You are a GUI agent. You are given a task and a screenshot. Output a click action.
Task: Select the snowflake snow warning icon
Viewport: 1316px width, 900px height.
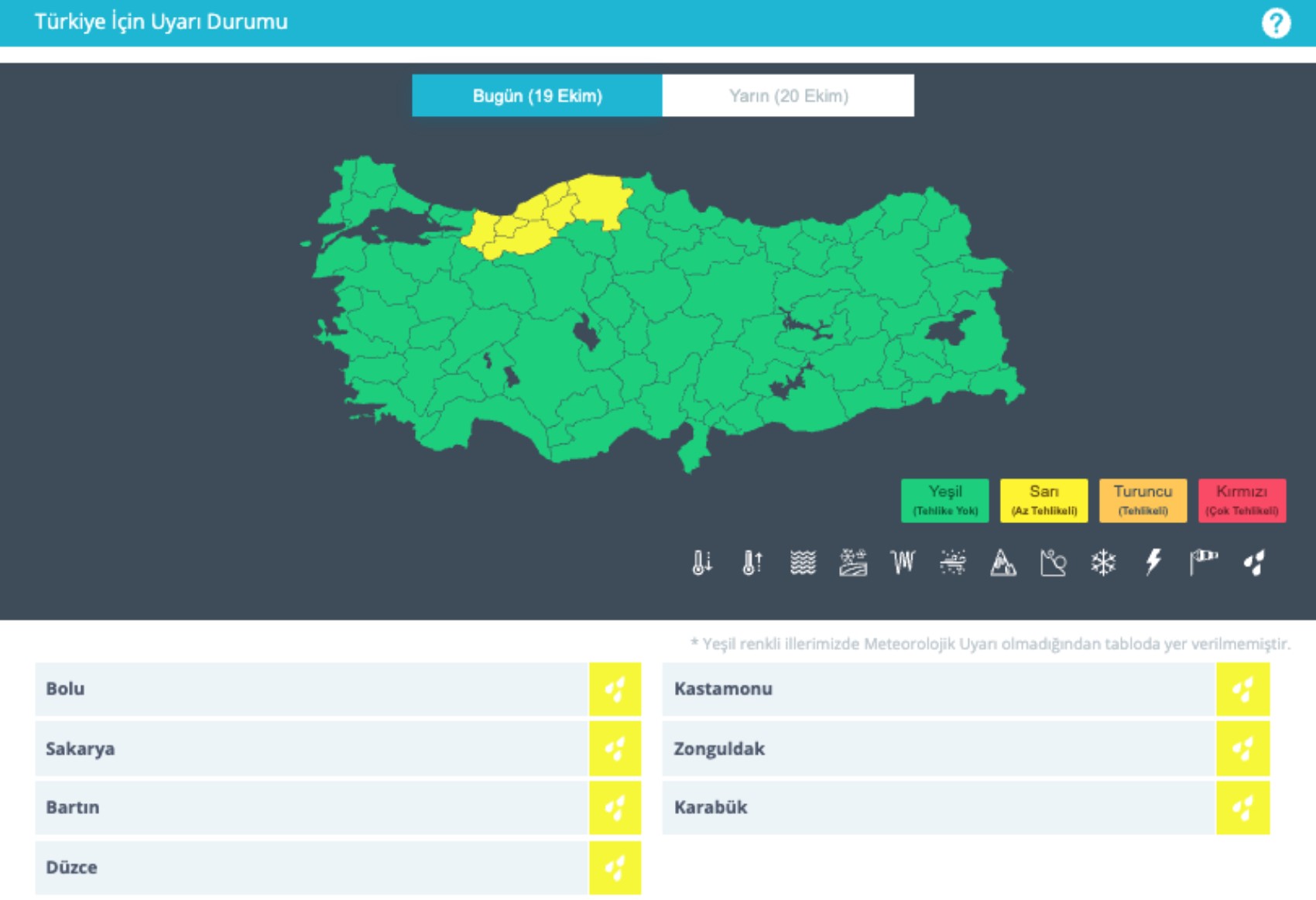point(1103,563)
